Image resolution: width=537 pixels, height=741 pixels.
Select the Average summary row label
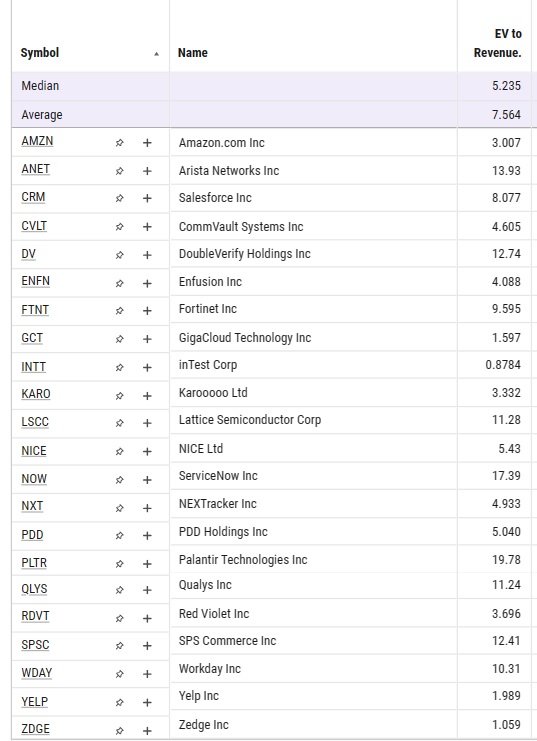pyautogui.click(x=42, y=115)
